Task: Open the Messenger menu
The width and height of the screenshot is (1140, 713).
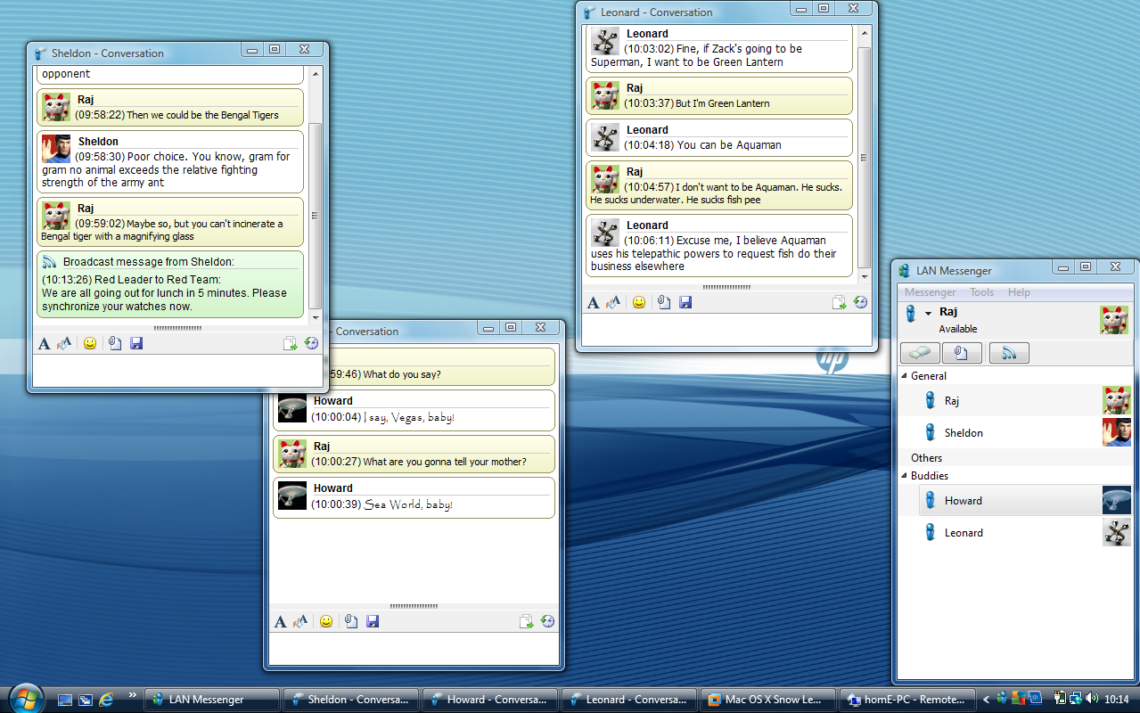Action: [930, 292]
